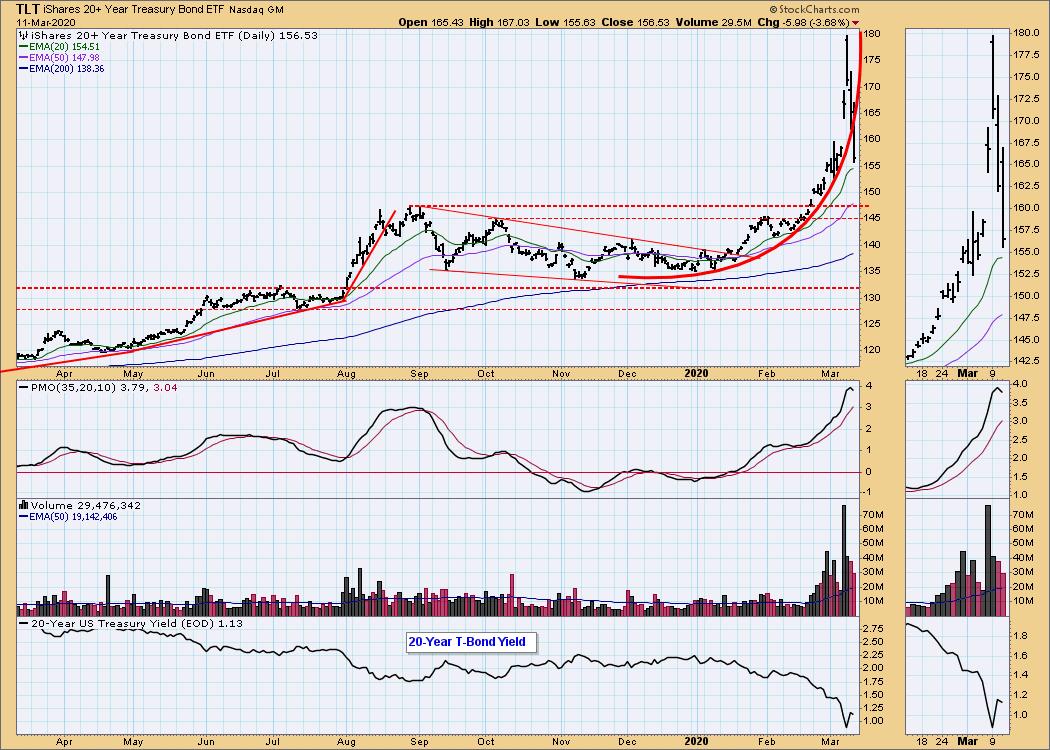Click the candlestick icon in the price legend
Image resolution: width=1050 pixels, height=750 pixels.
23,35
